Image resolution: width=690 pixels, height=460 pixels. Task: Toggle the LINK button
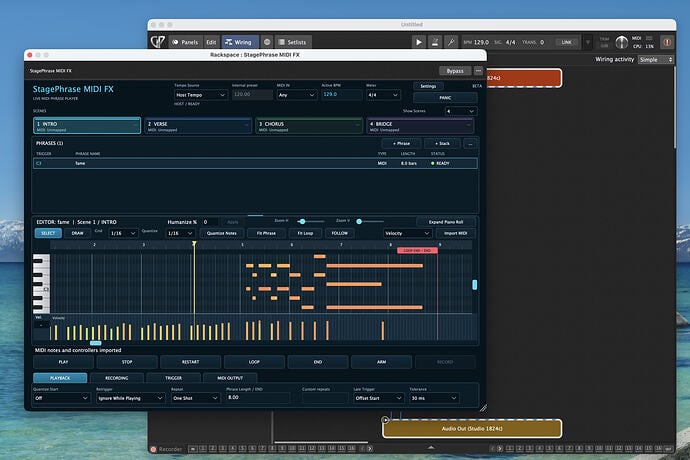point(566,42)
